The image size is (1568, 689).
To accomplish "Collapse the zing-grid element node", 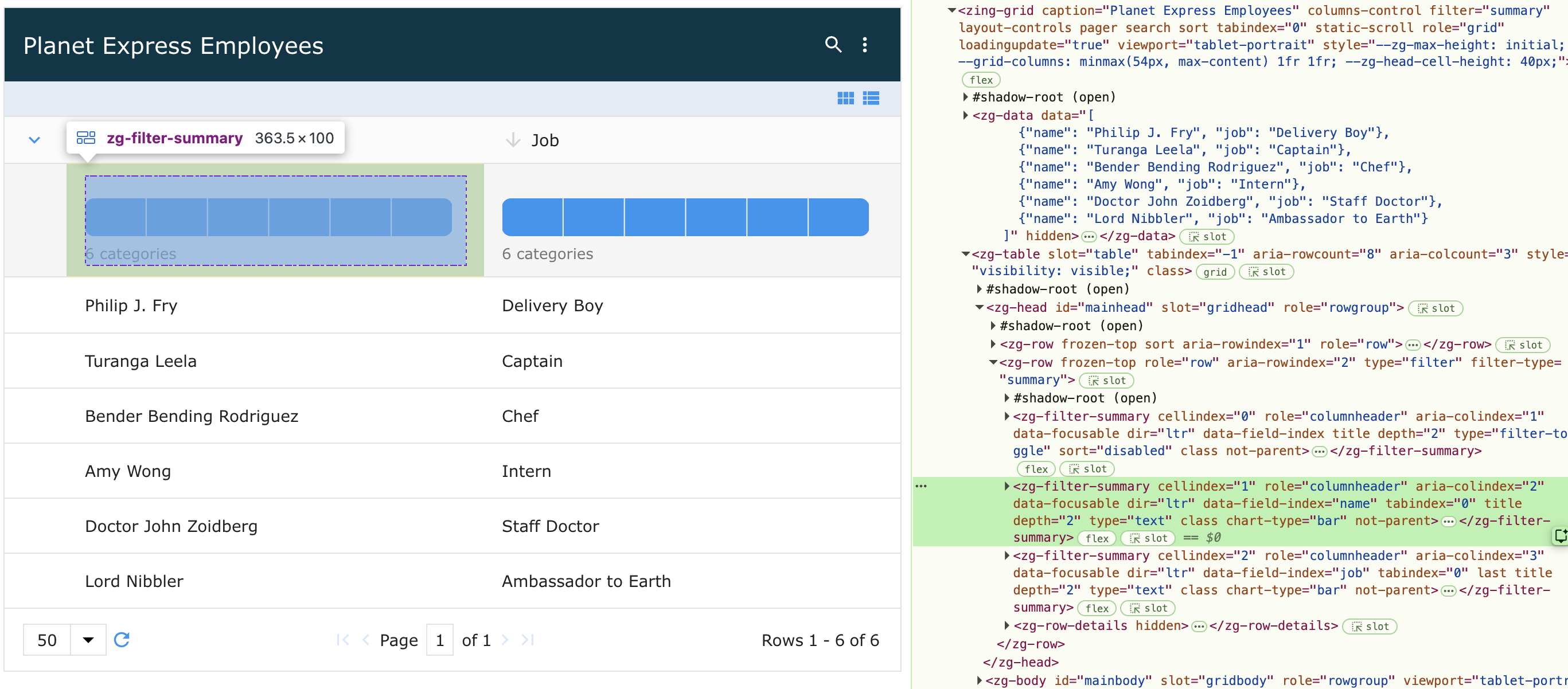I will (x=951, y=10).
